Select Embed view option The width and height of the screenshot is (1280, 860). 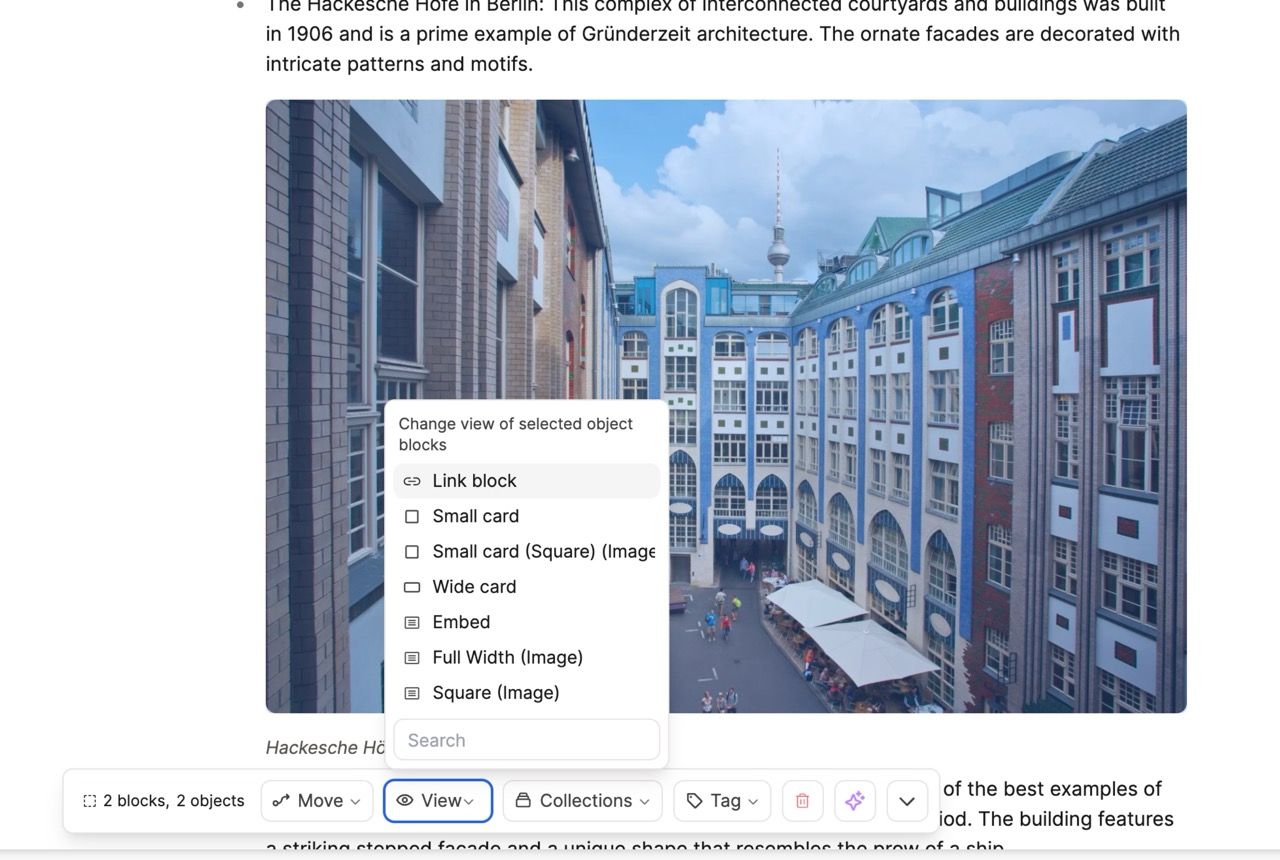point(461,622)
